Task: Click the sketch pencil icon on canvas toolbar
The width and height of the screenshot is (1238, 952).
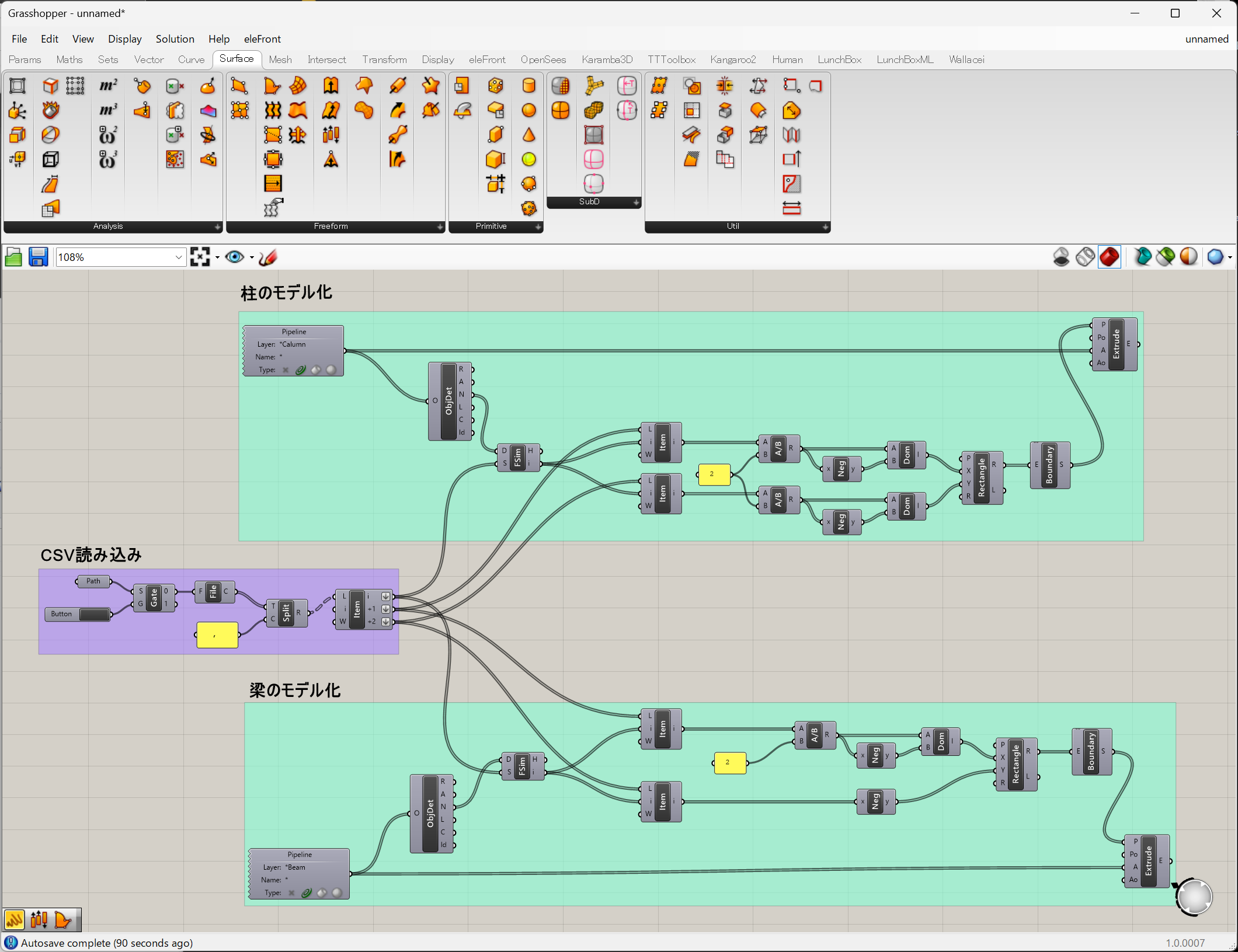Action: point(268,257)
